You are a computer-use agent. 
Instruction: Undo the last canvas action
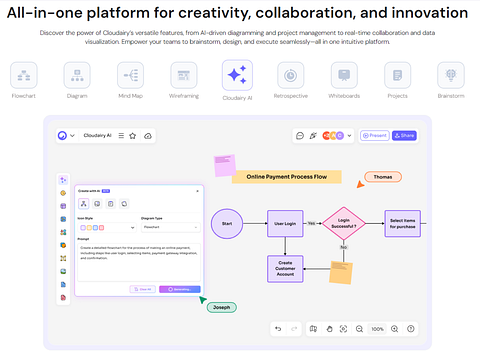[278, 329]
